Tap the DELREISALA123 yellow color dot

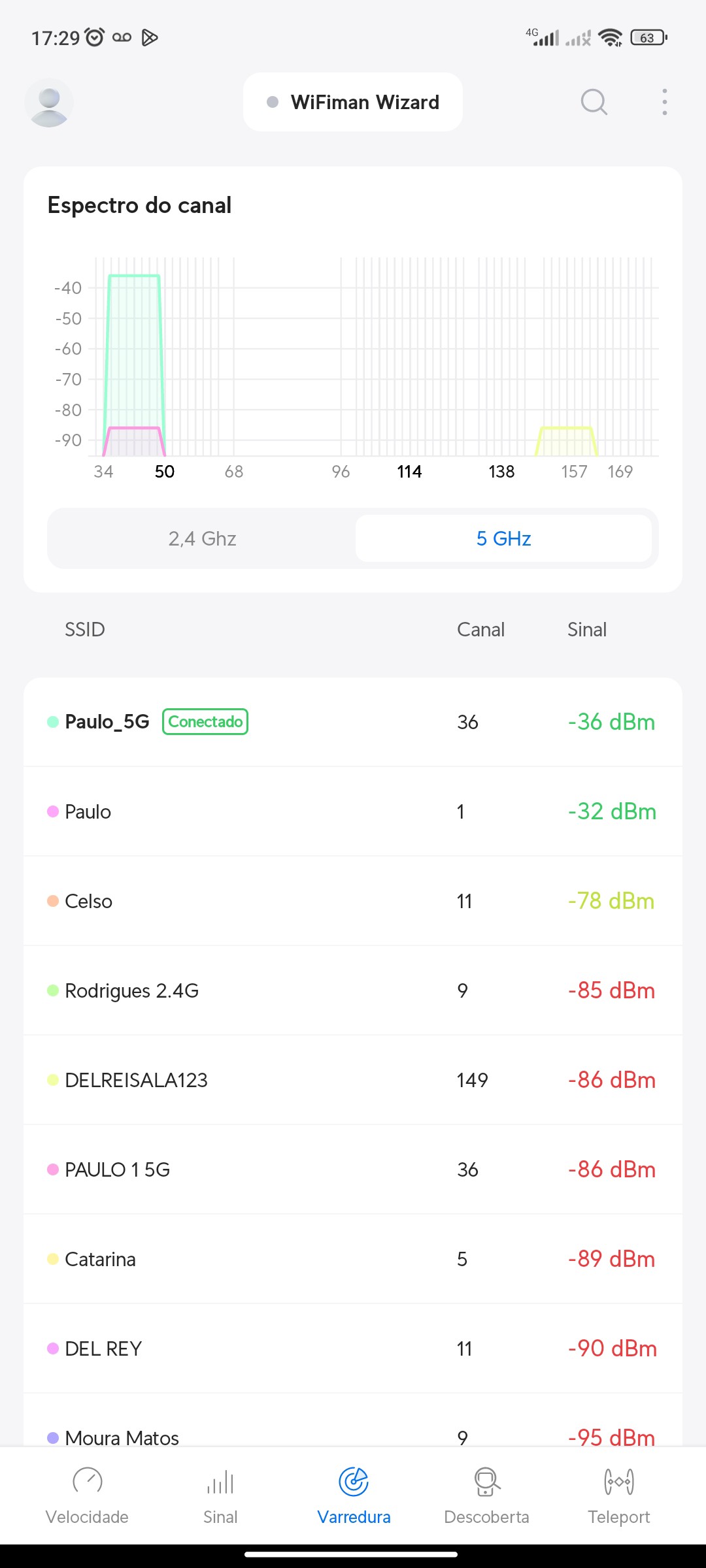point(53,1080)
